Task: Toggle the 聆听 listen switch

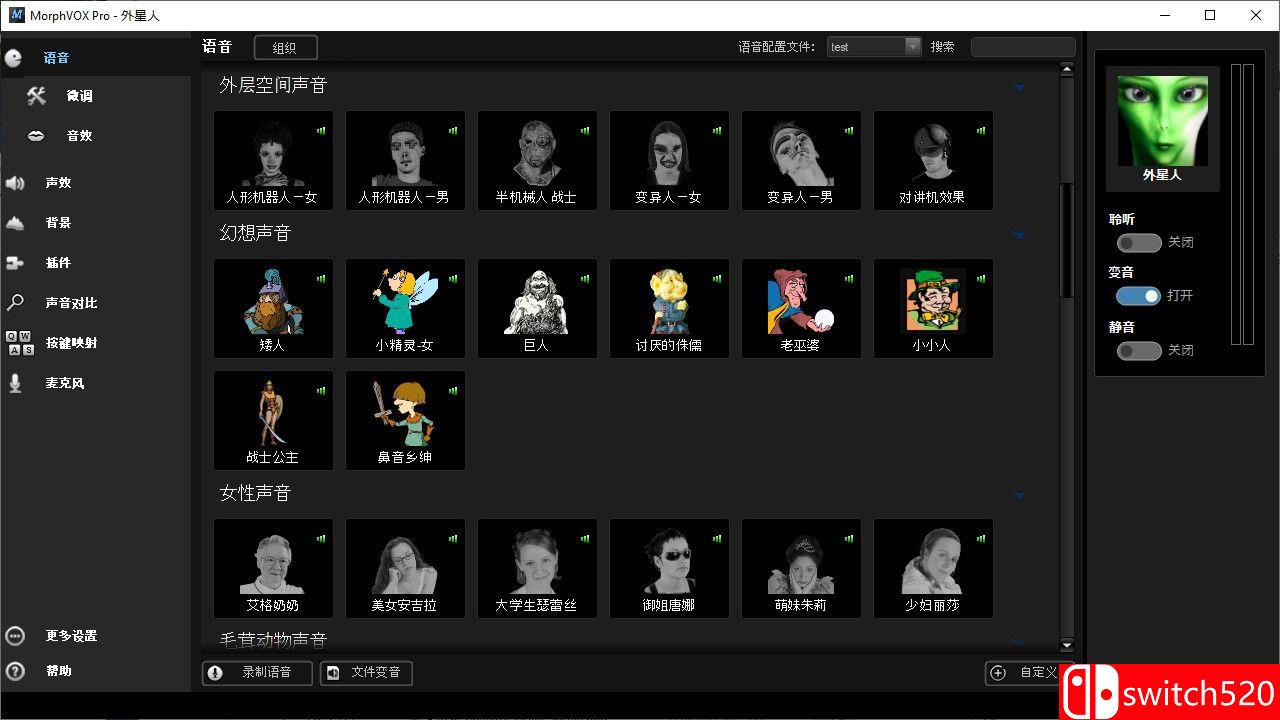Action: pos(1139,242)
